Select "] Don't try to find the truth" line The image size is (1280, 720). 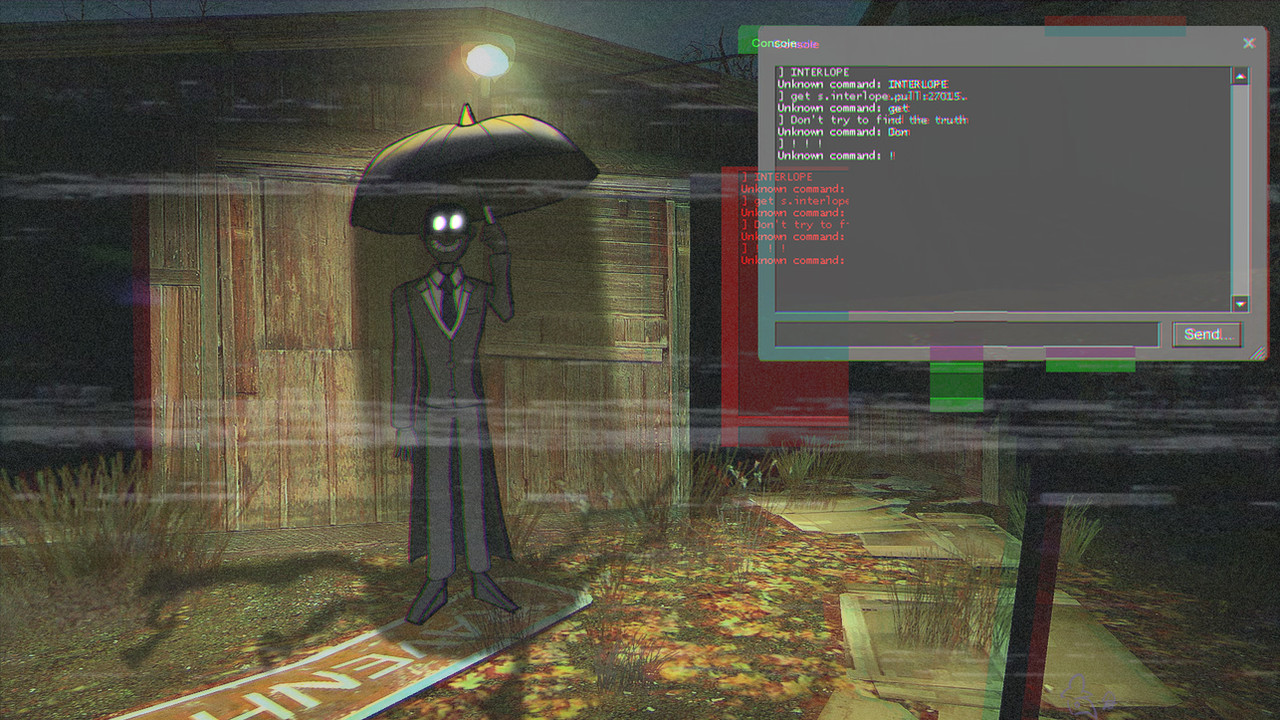tap(873, 121)
